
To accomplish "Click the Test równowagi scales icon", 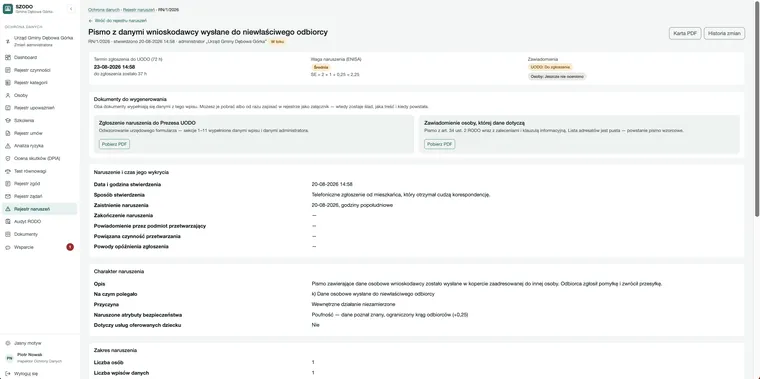I will [x=8, y=171].
